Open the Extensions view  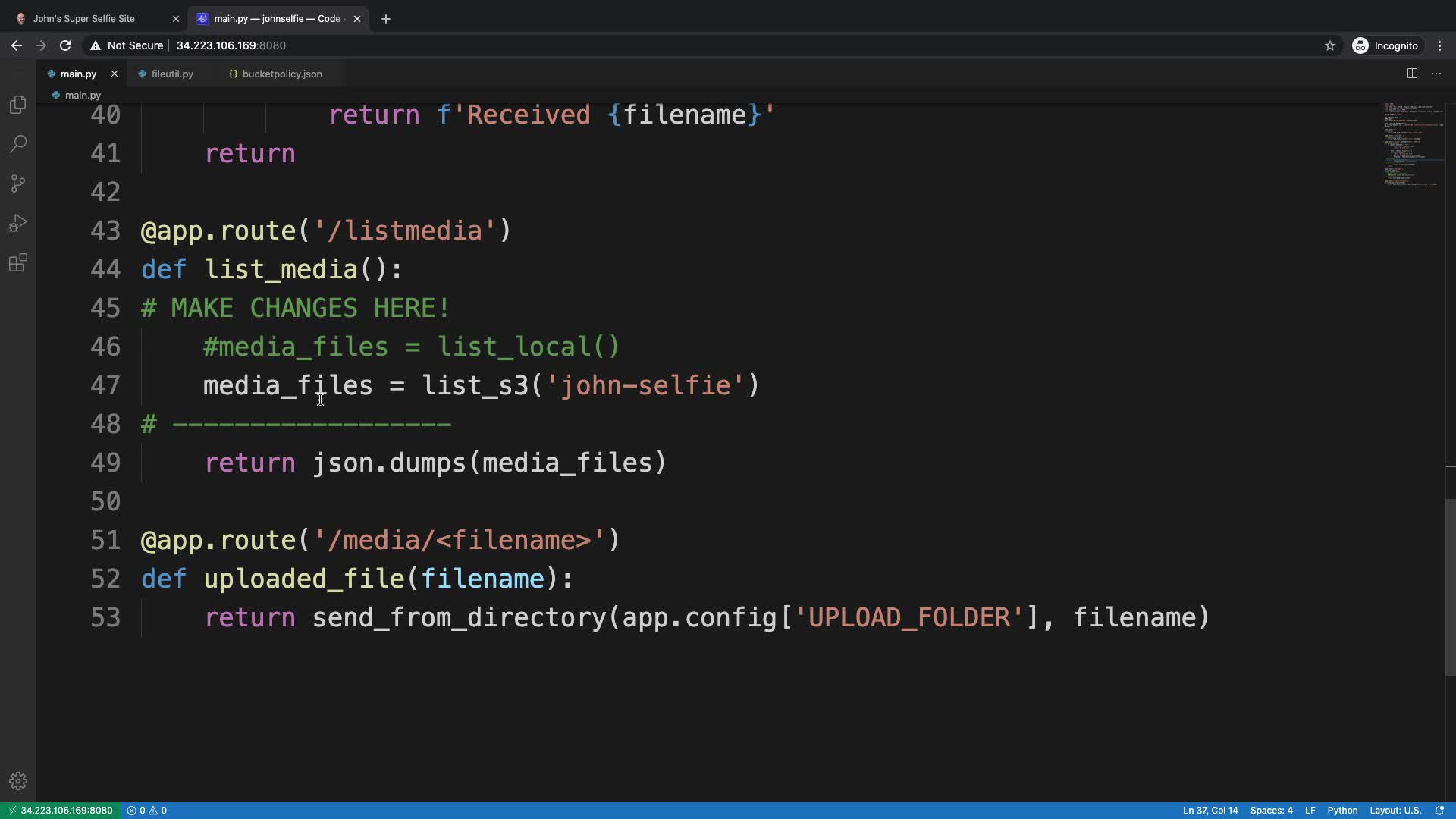[x=18, y=263]
